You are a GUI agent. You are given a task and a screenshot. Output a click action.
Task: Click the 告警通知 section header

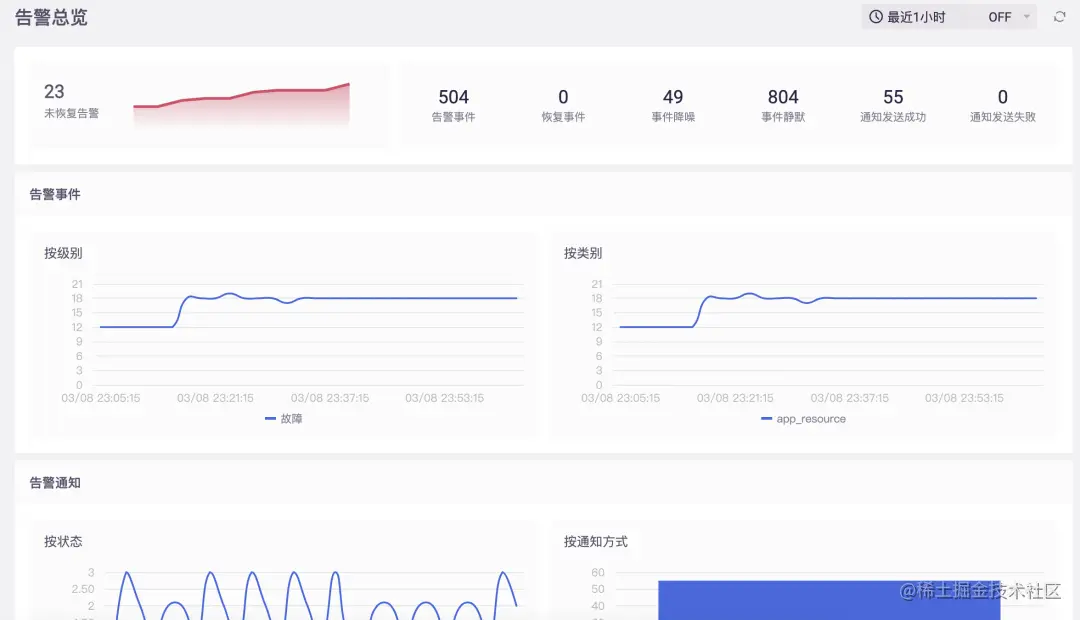[55, 482]
